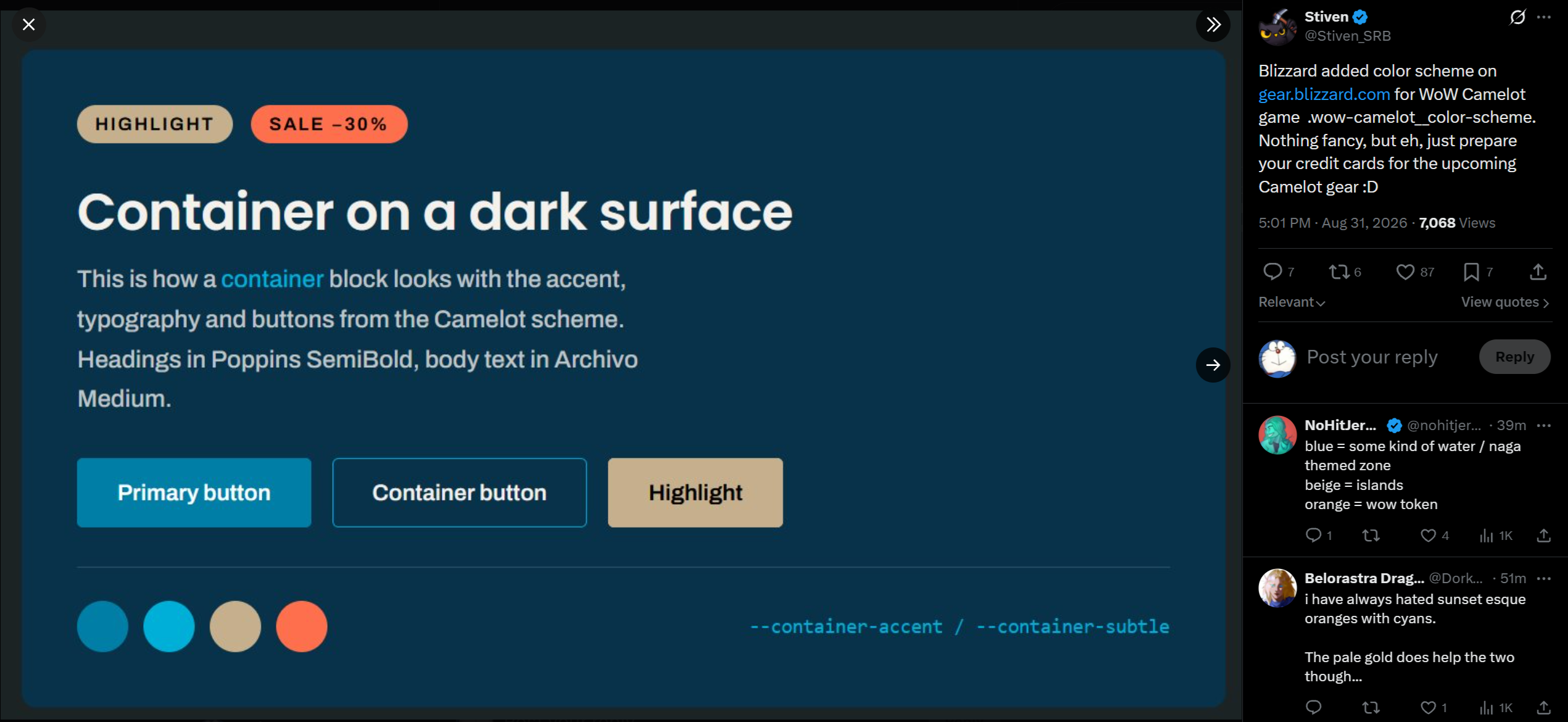This screenshot has width=1568, height=722.
Task: Click the '--container-accent / --container-subtle' text
Action: [x=960, y=627]
